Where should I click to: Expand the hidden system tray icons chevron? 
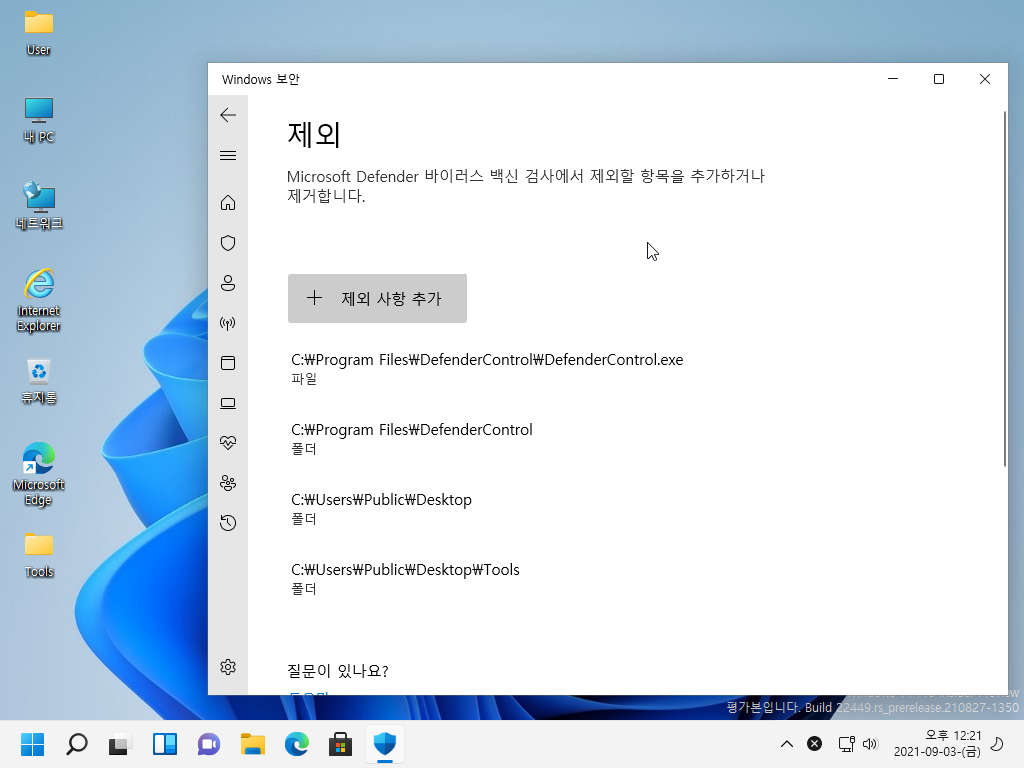pyautogui.click(x=787, y=744)
